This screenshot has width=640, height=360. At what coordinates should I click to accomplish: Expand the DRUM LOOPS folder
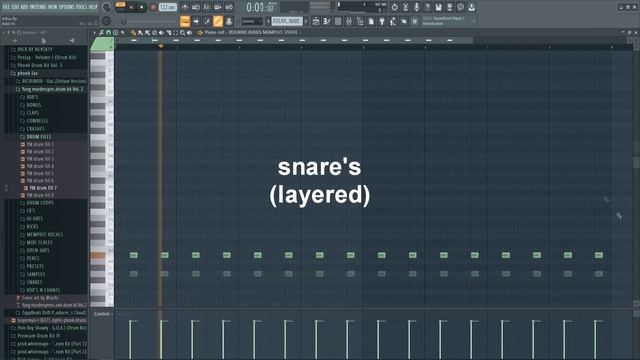pos(40,203)
